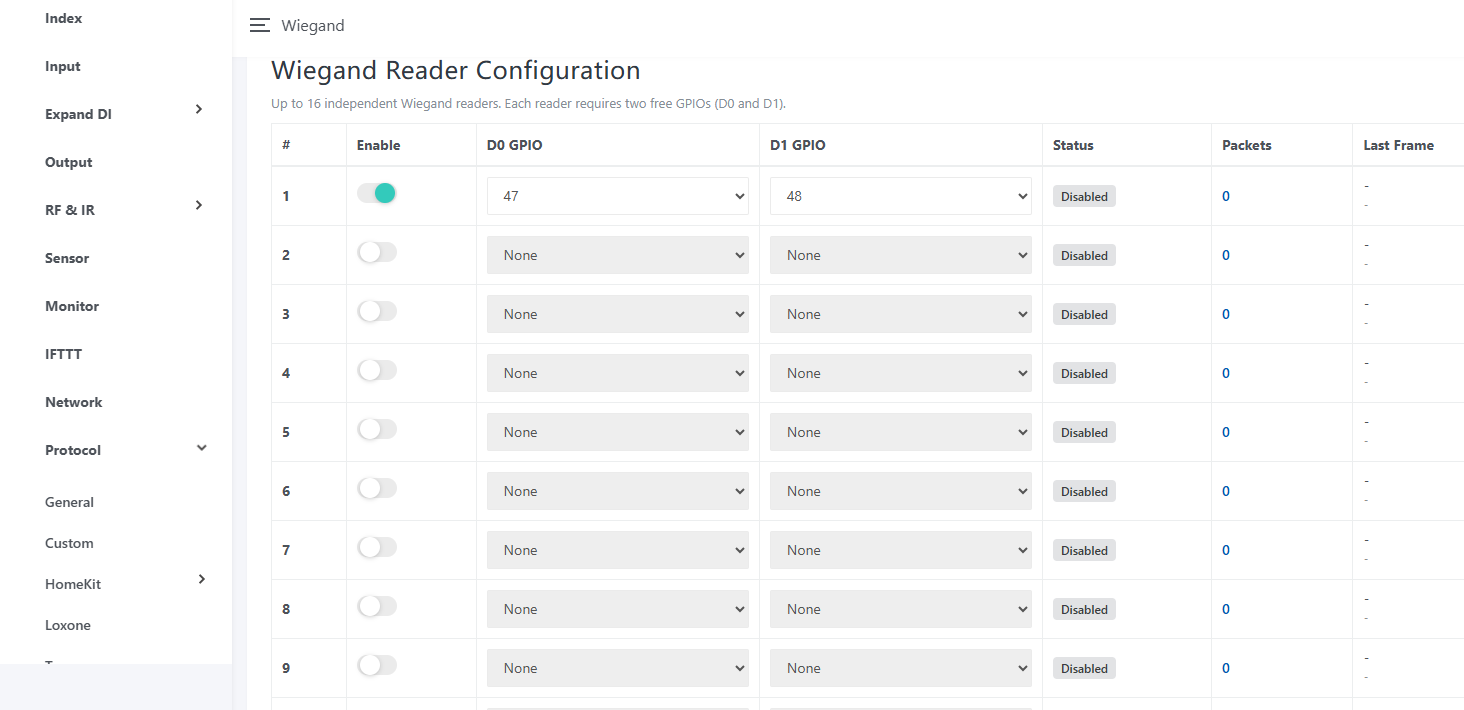
Task: Open the Sensor sidebar page
Action: pyautogui.click(x=67, y=258)
